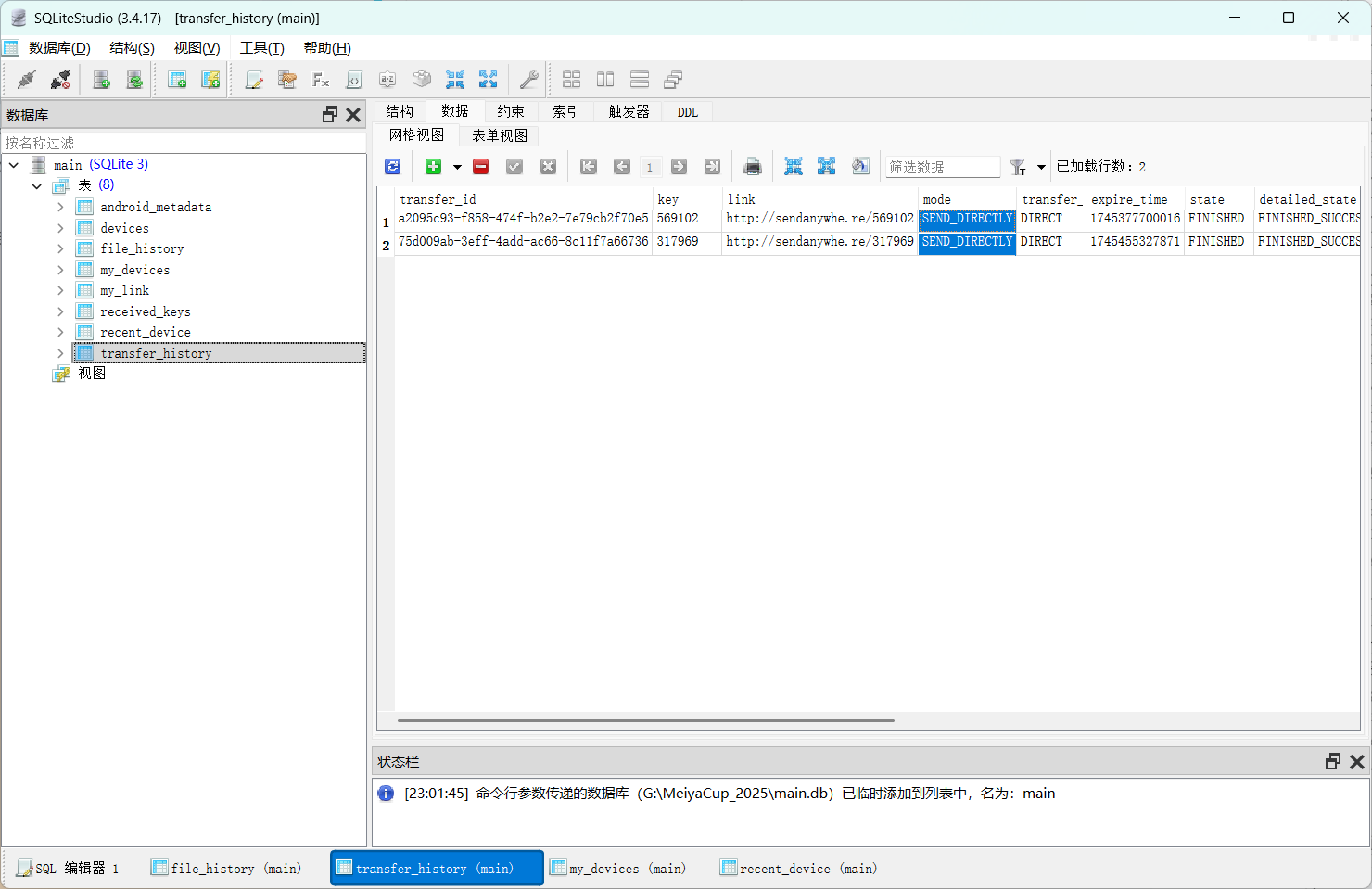Viewport: 1372px width, 889px height.
Task: Collapse the main database tree node
Action: pyautogui.click(x=14, y=165)
